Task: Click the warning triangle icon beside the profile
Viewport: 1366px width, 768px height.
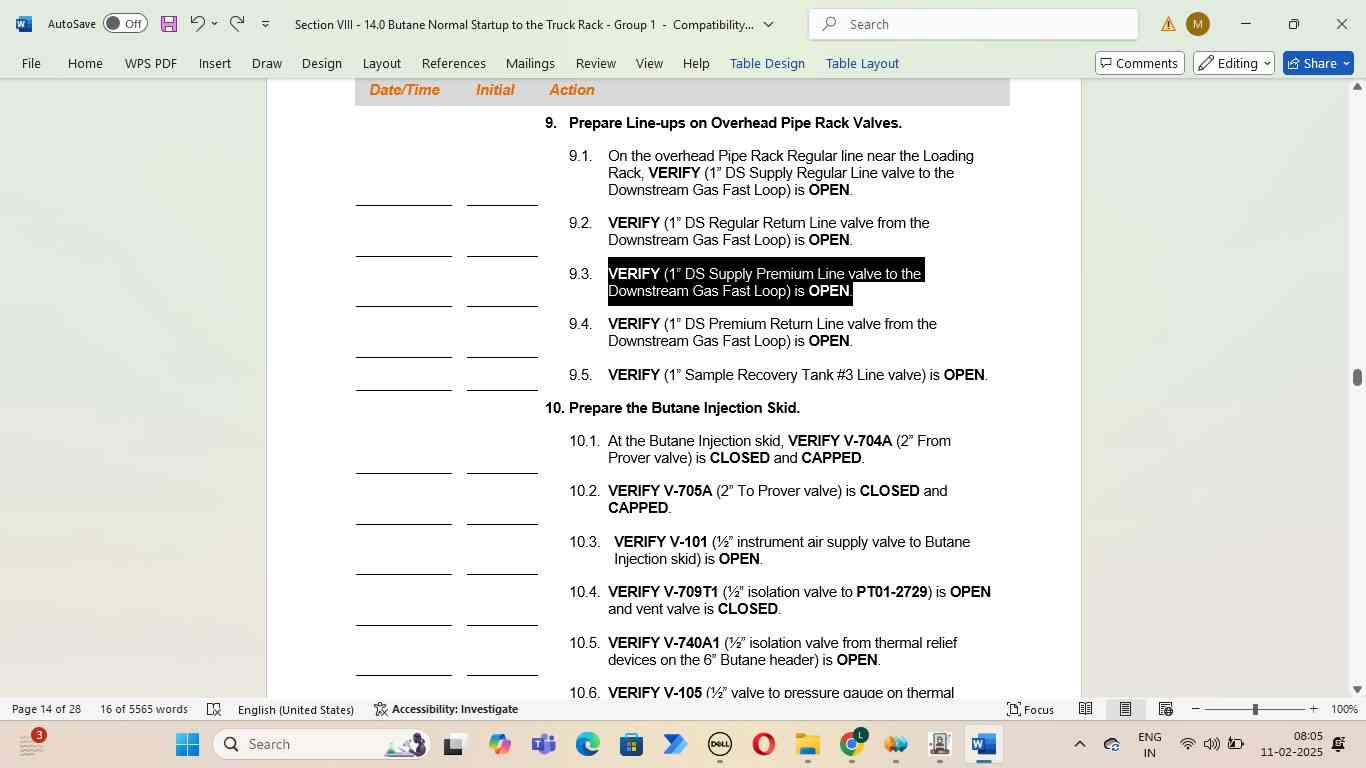Action: click(x=1168, y=24)
